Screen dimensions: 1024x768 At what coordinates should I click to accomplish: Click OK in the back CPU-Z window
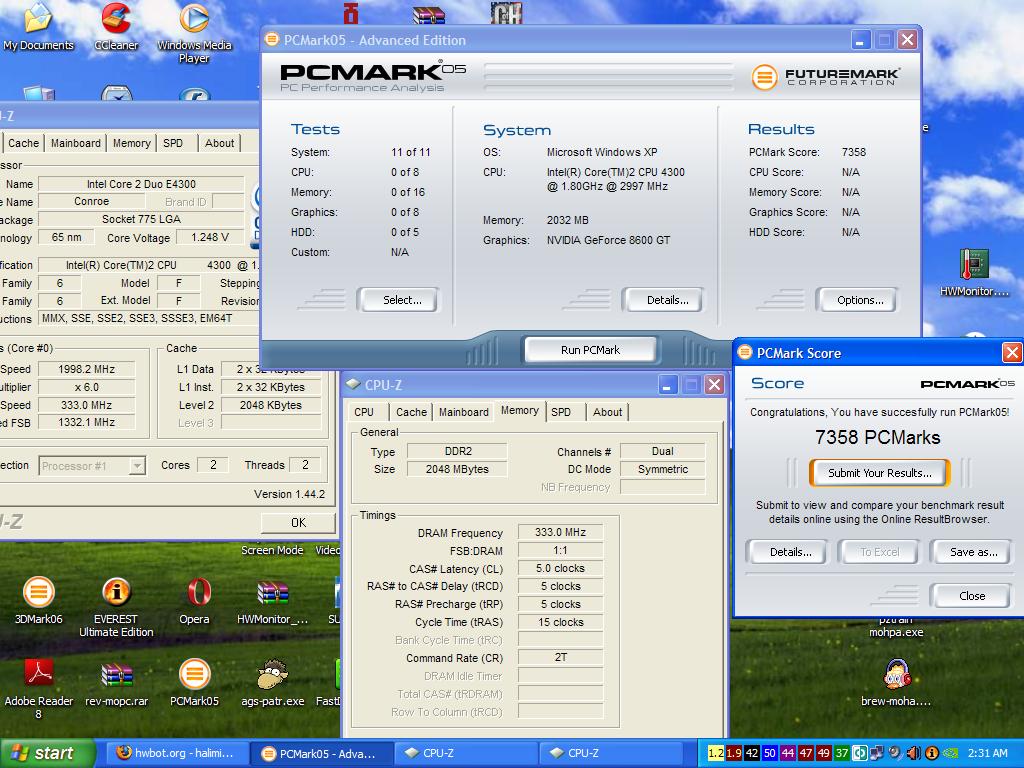click(298, 522)
